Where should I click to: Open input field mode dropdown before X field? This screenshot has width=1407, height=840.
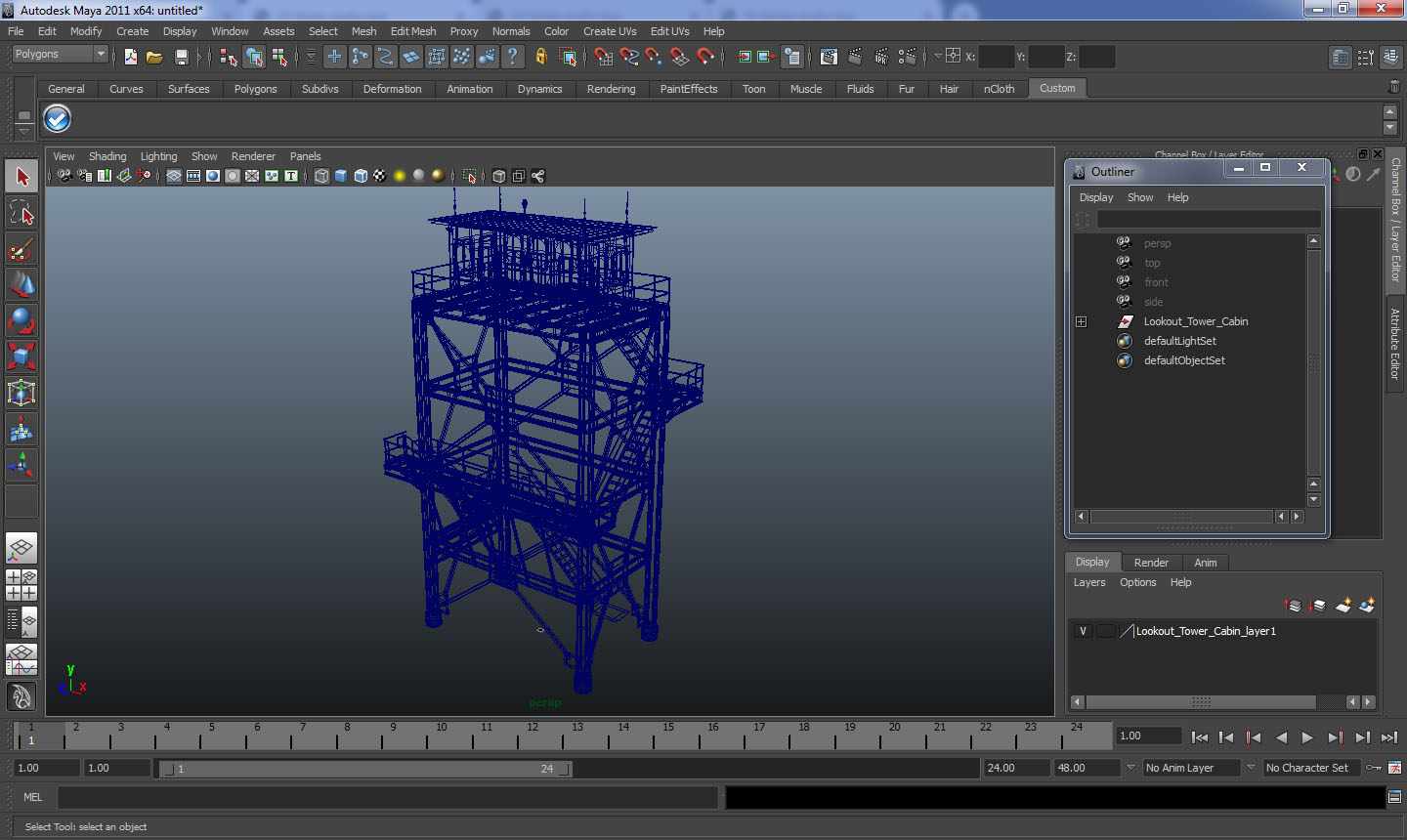click(938, 57)
